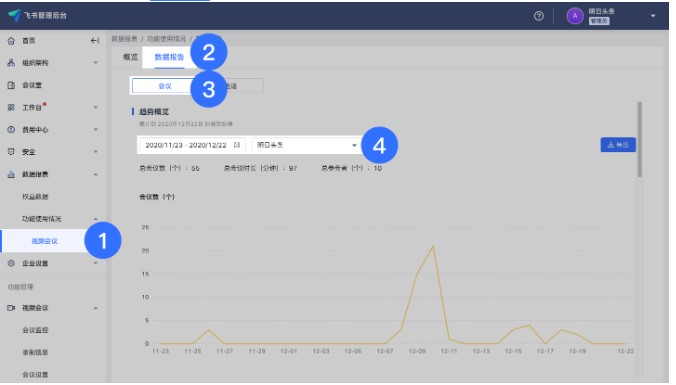Expand the 组织架构 sidebar section
Image resolution: width=676 pixels, height=385 pixels.
pyautogui.click(x=96, y=63)
